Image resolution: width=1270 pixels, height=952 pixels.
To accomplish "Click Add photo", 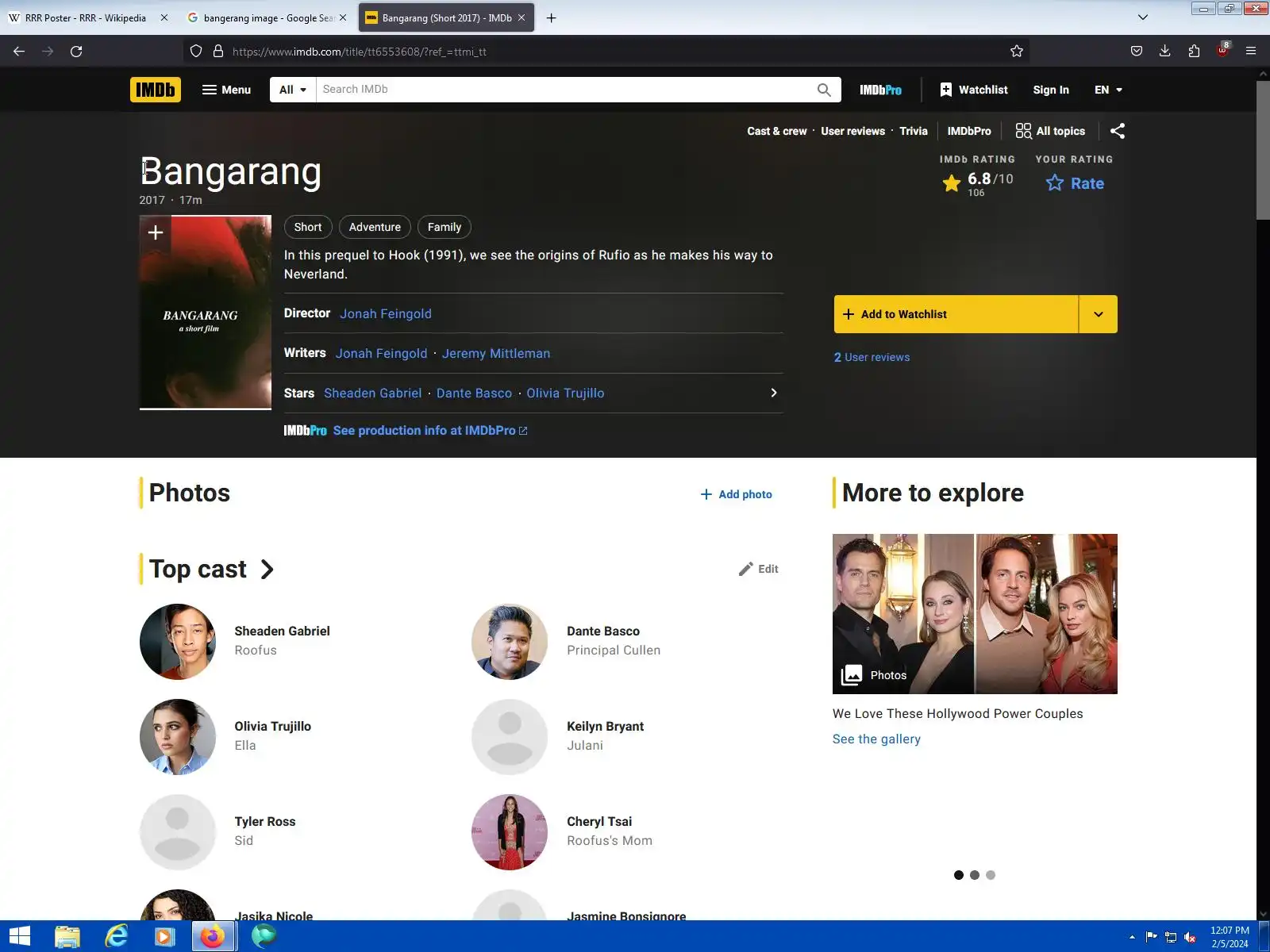I will tap(736, 494).
